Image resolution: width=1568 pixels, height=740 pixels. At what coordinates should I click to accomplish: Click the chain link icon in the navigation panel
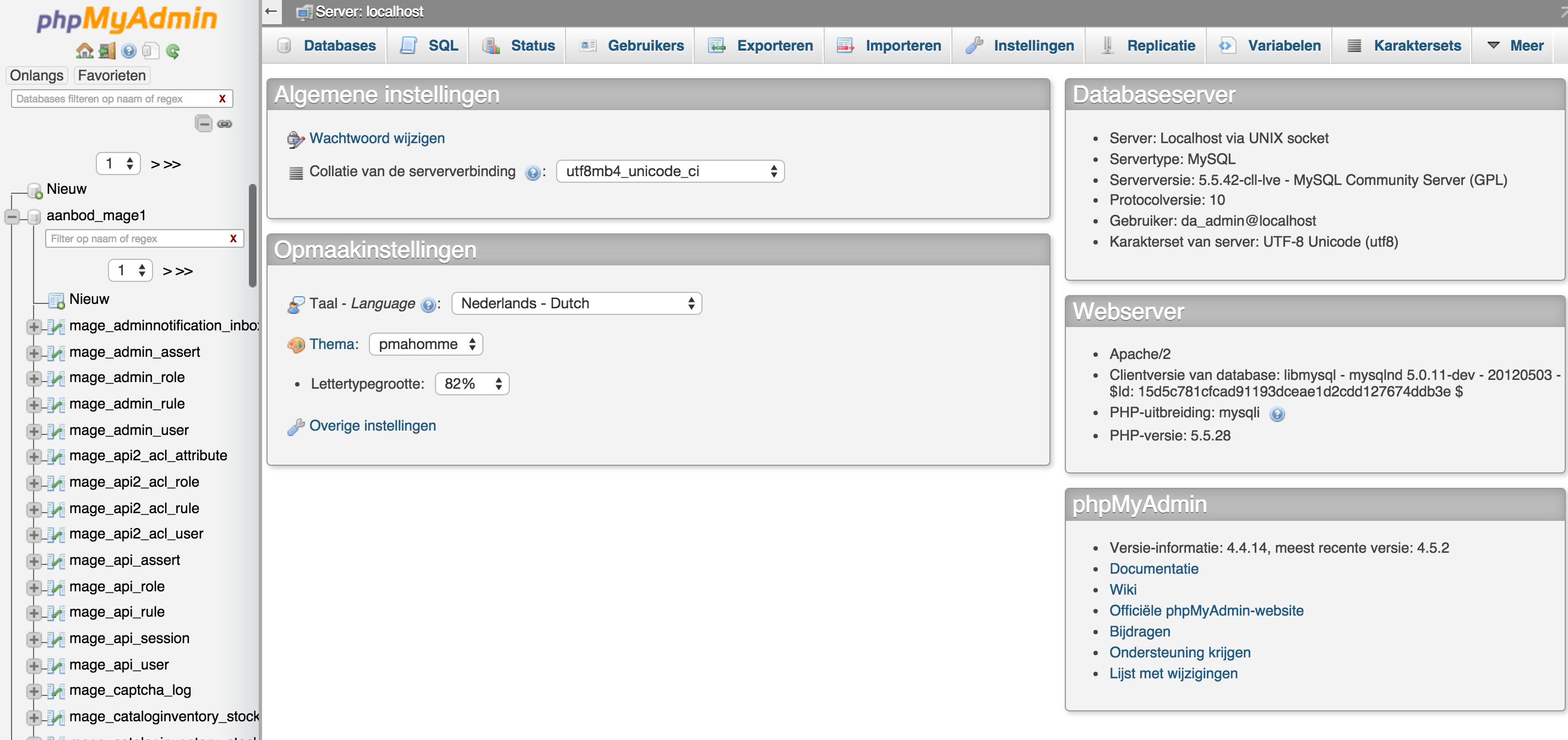pos(225,123)
